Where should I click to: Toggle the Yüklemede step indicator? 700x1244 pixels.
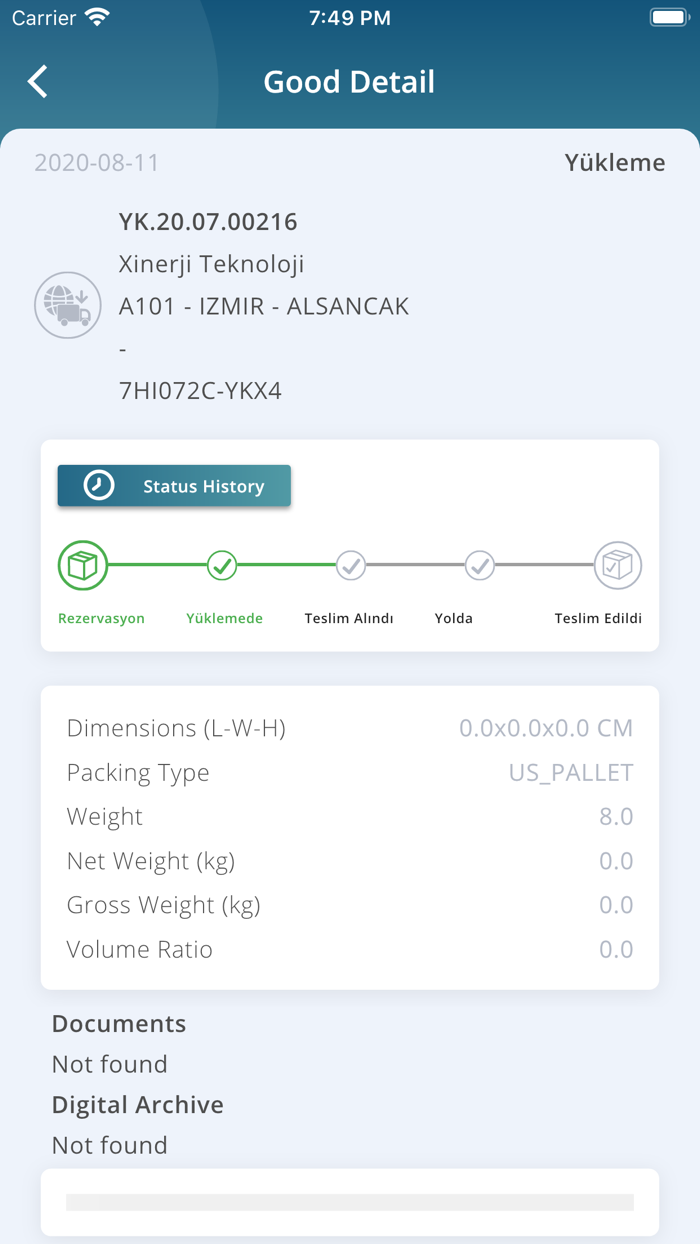224,618
